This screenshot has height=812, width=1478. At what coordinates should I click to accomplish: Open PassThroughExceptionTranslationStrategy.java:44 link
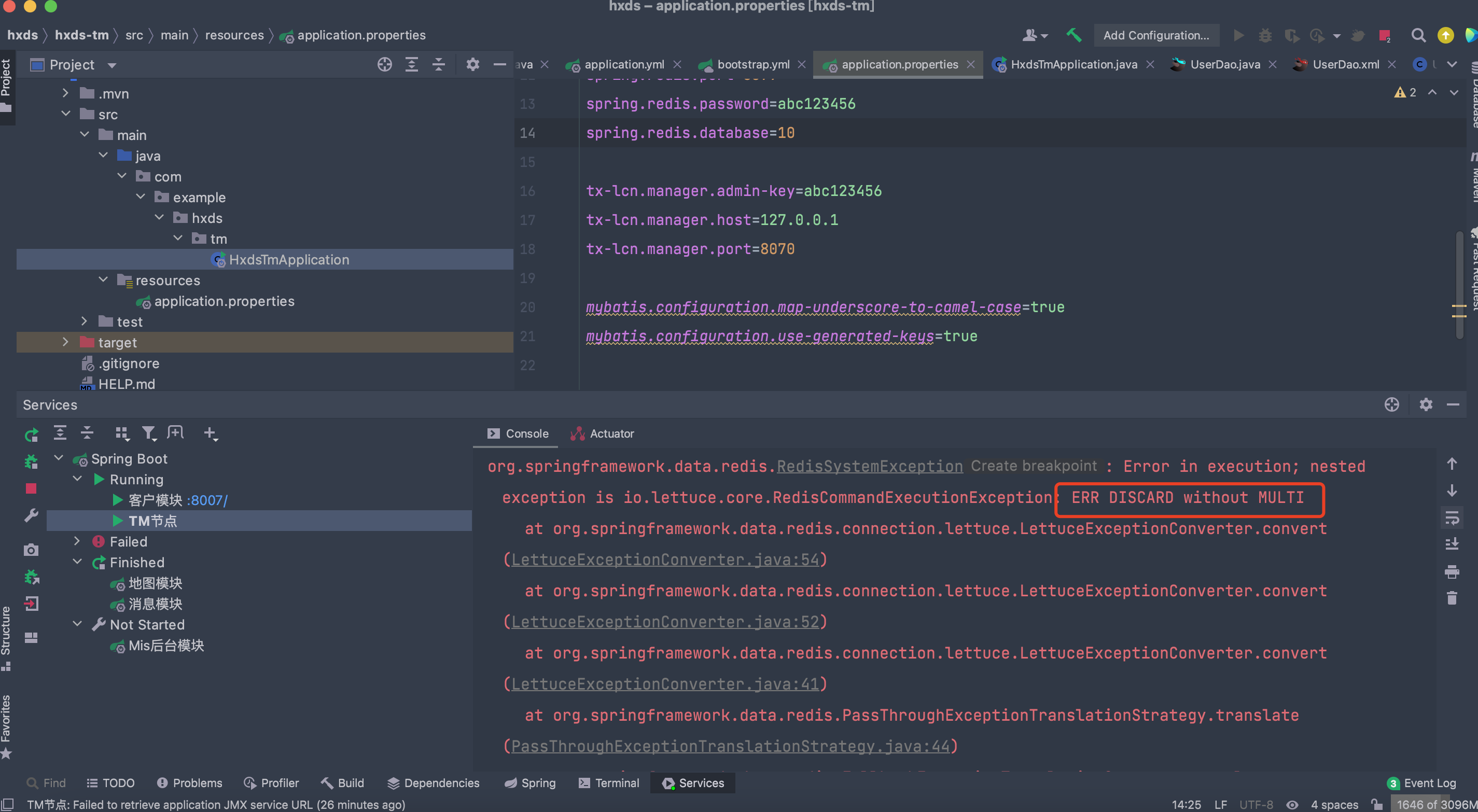click(730, 746)
